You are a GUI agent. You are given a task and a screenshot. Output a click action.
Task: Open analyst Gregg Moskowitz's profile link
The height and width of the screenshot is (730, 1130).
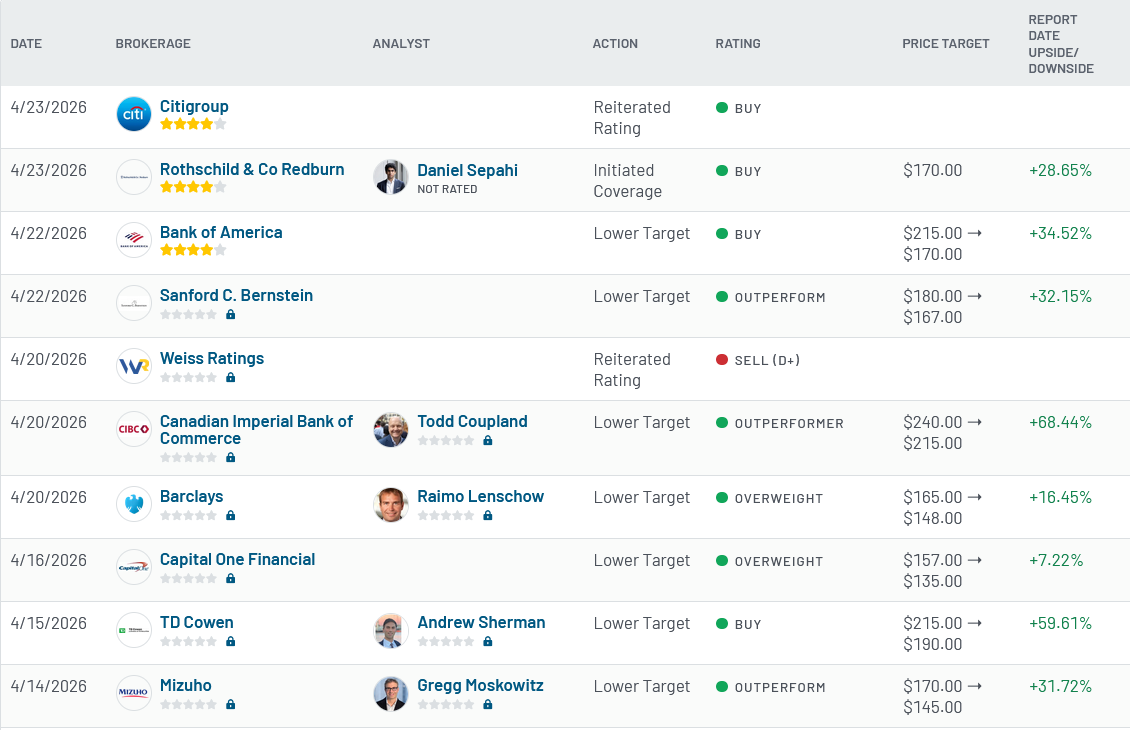[x=481, y=685]
